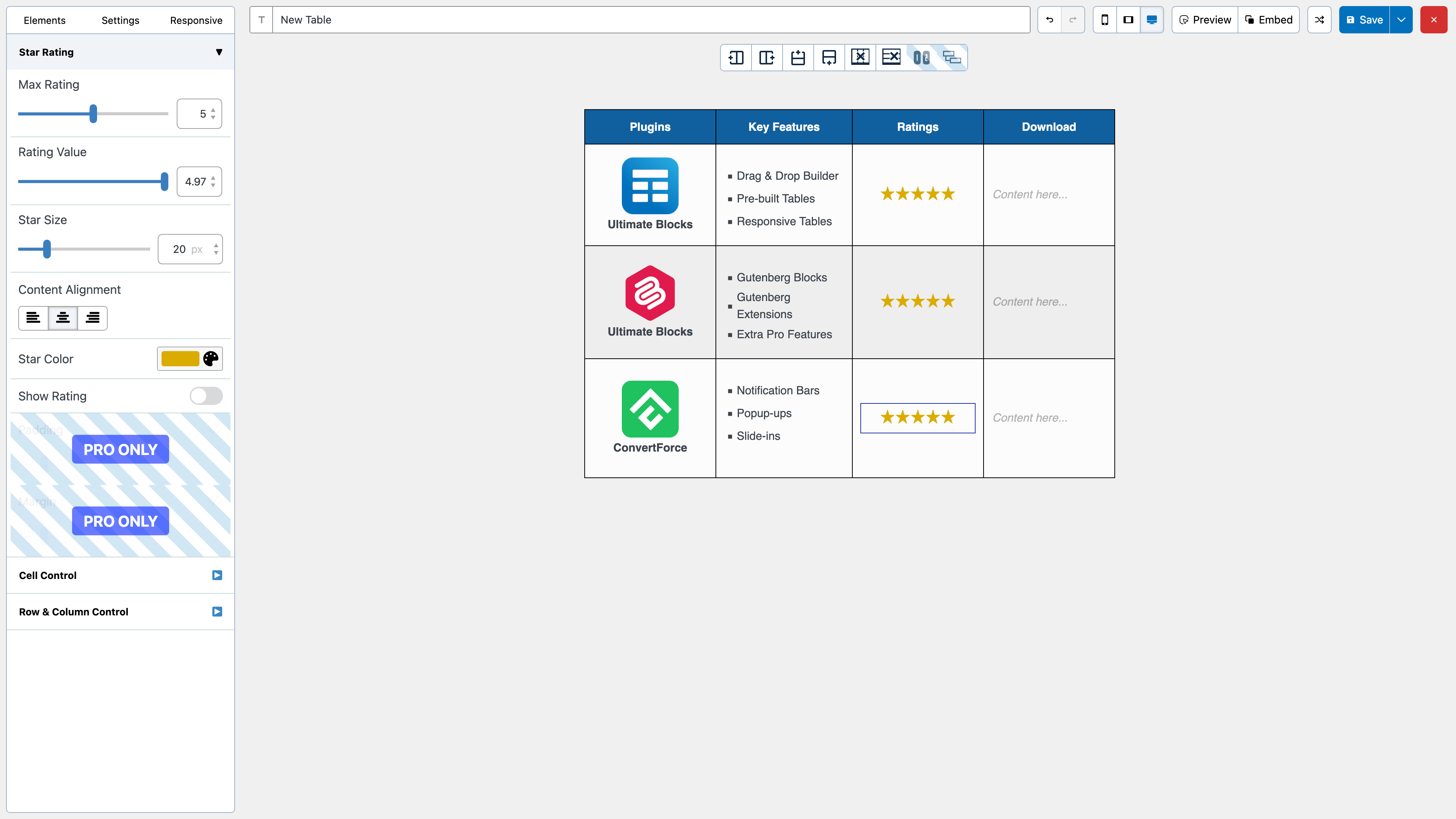Image resolution: width=1456 pixels, height=819 pixels.
Task: Click the delete column icon
Action: coord(860,57)
